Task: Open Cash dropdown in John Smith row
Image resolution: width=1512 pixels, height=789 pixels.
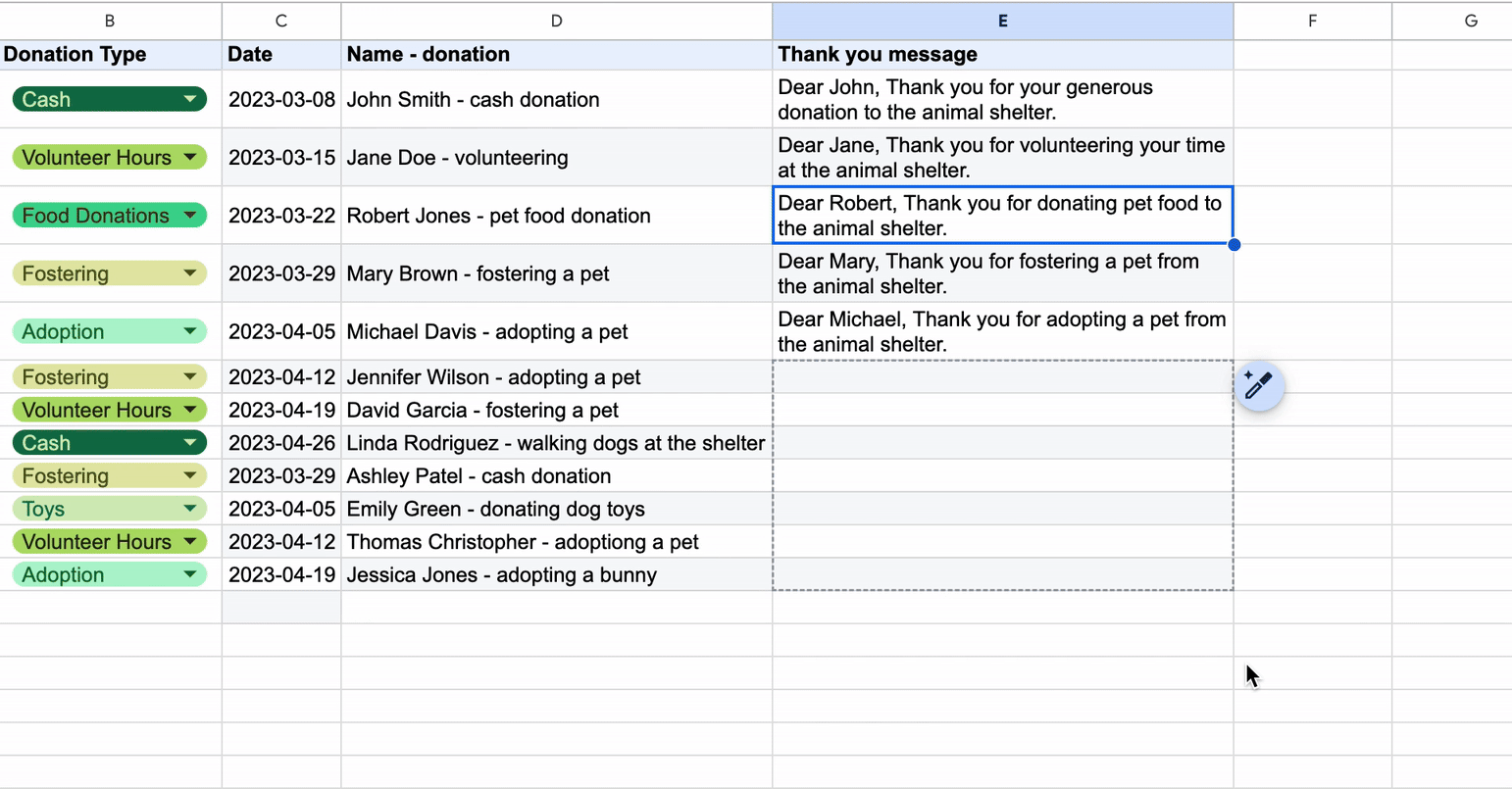Action: [x=190, y=99]
